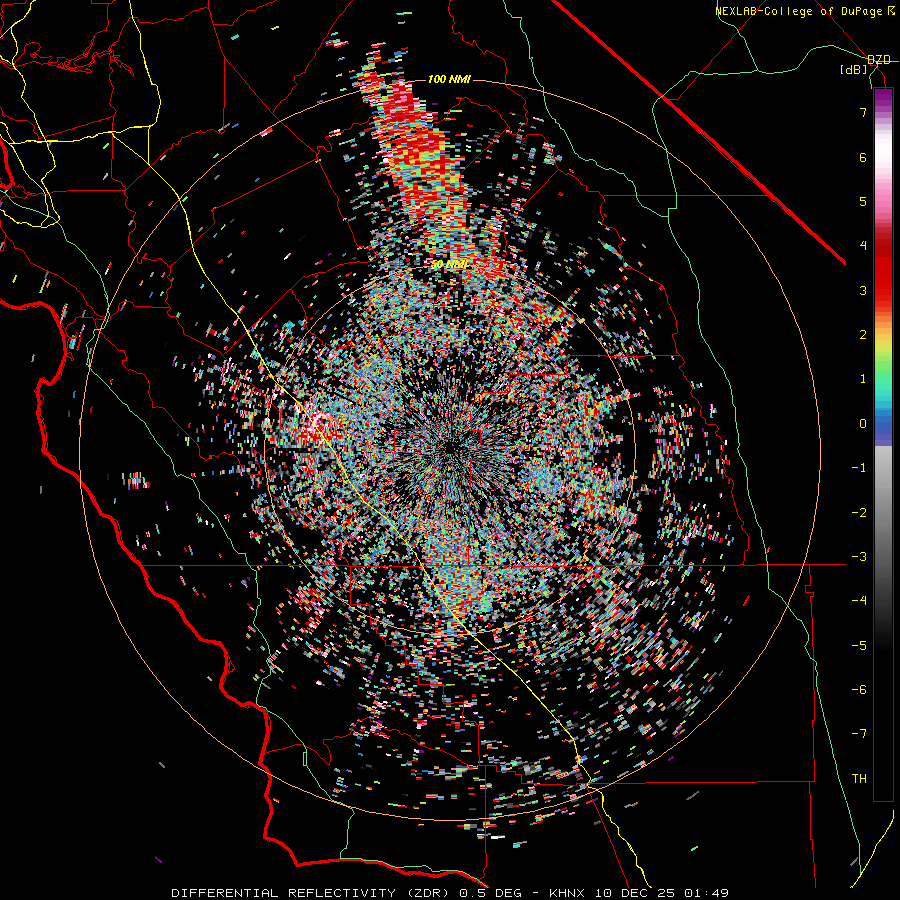The image size is (900, 900).
Task: Click scale value '-4' on legend
Action: (859, 601)
